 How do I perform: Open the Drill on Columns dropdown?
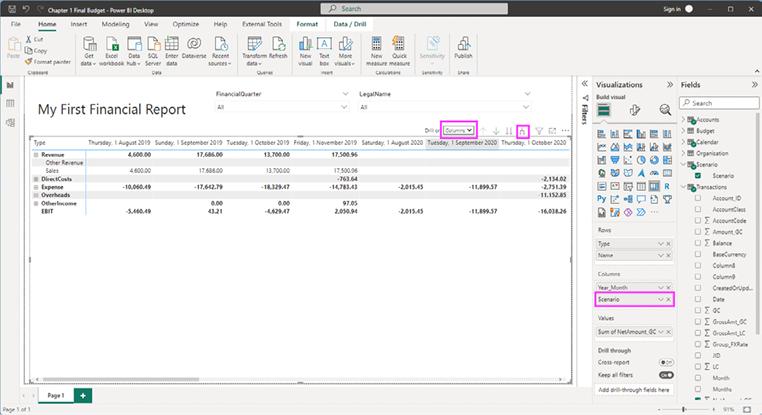pos(460,131)
